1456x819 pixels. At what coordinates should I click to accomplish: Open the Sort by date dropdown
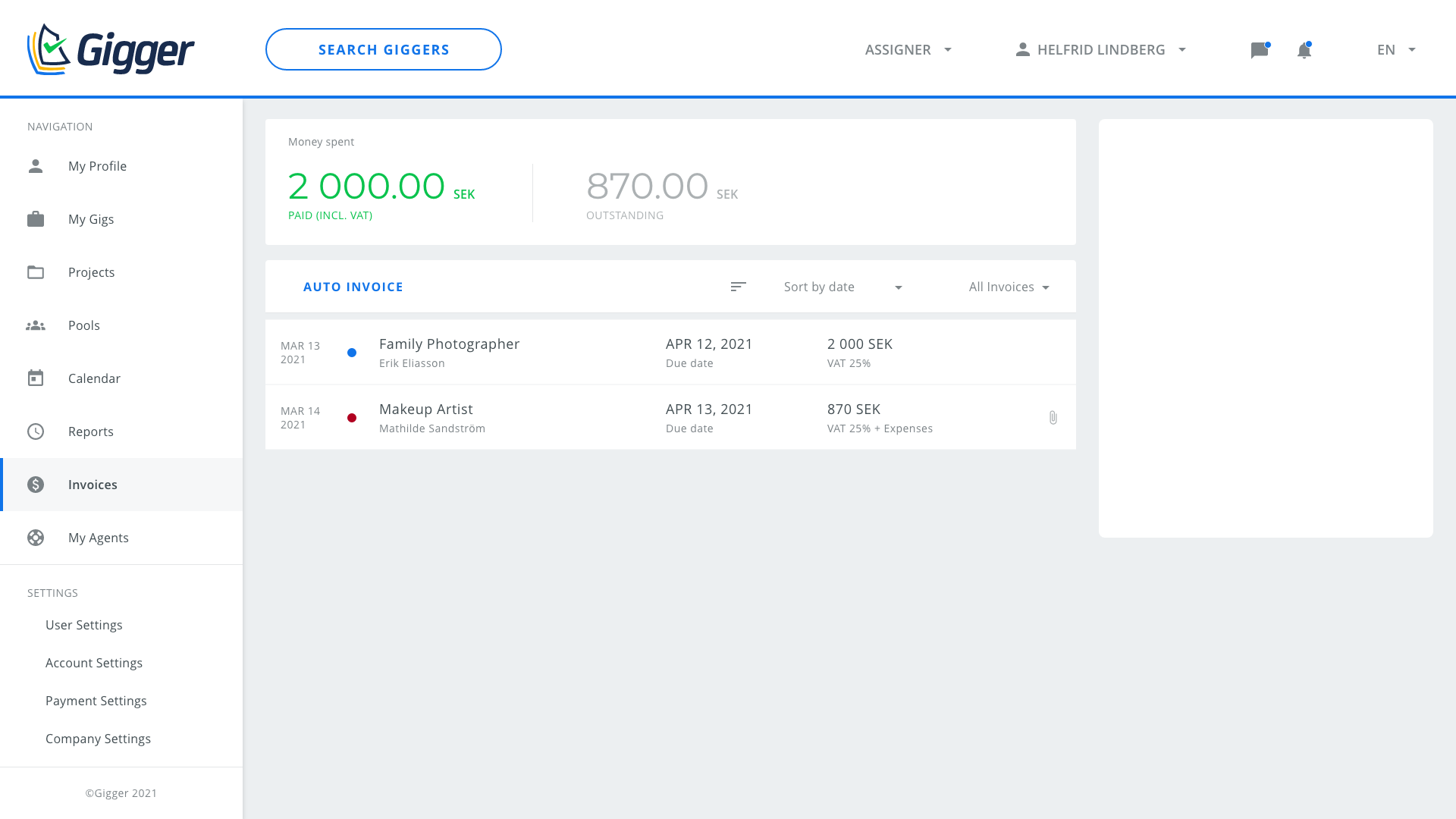[x=843, y=287]
